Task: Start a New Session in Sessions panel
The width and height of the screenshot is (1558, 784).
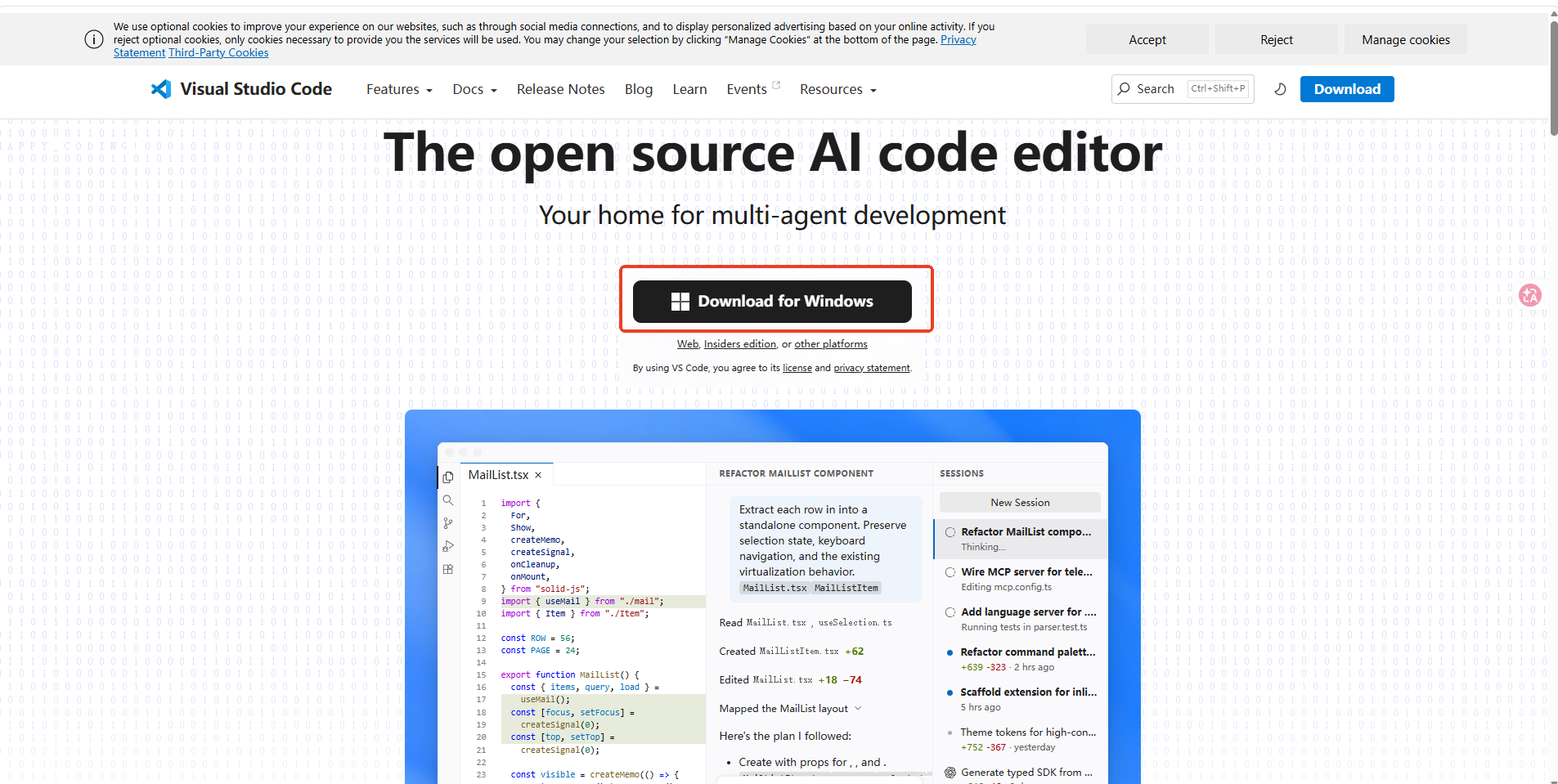Action: point(1020,502)
